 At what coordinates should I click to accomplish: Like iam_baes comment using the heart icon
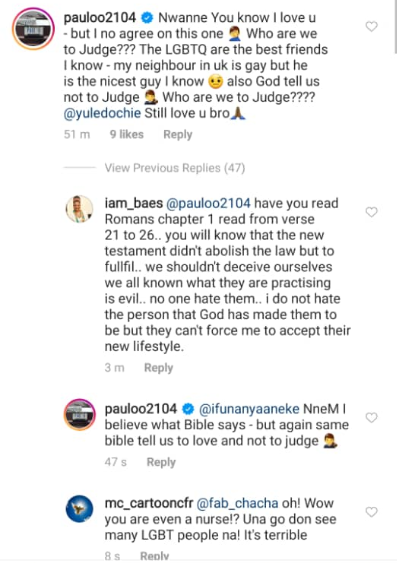372,212
